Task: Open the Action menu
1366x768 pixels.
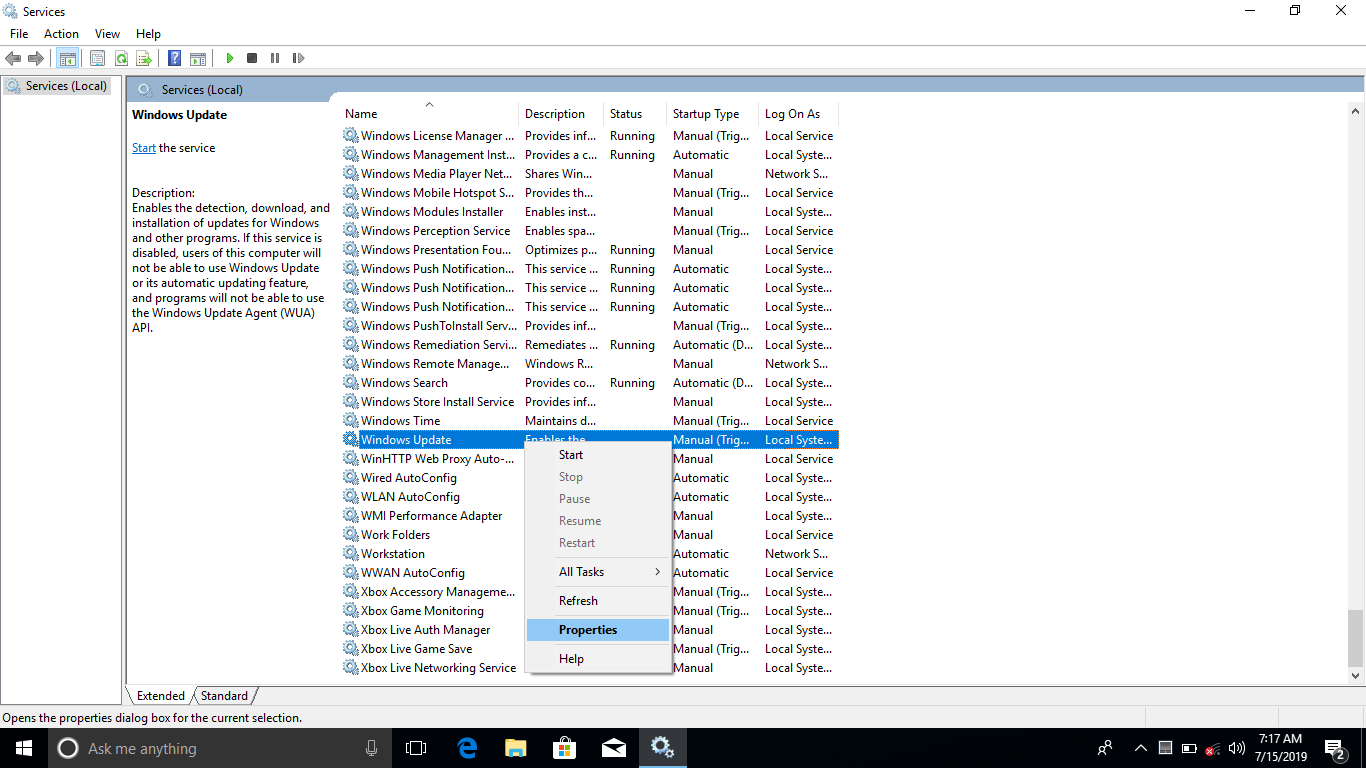Action: 61,34
